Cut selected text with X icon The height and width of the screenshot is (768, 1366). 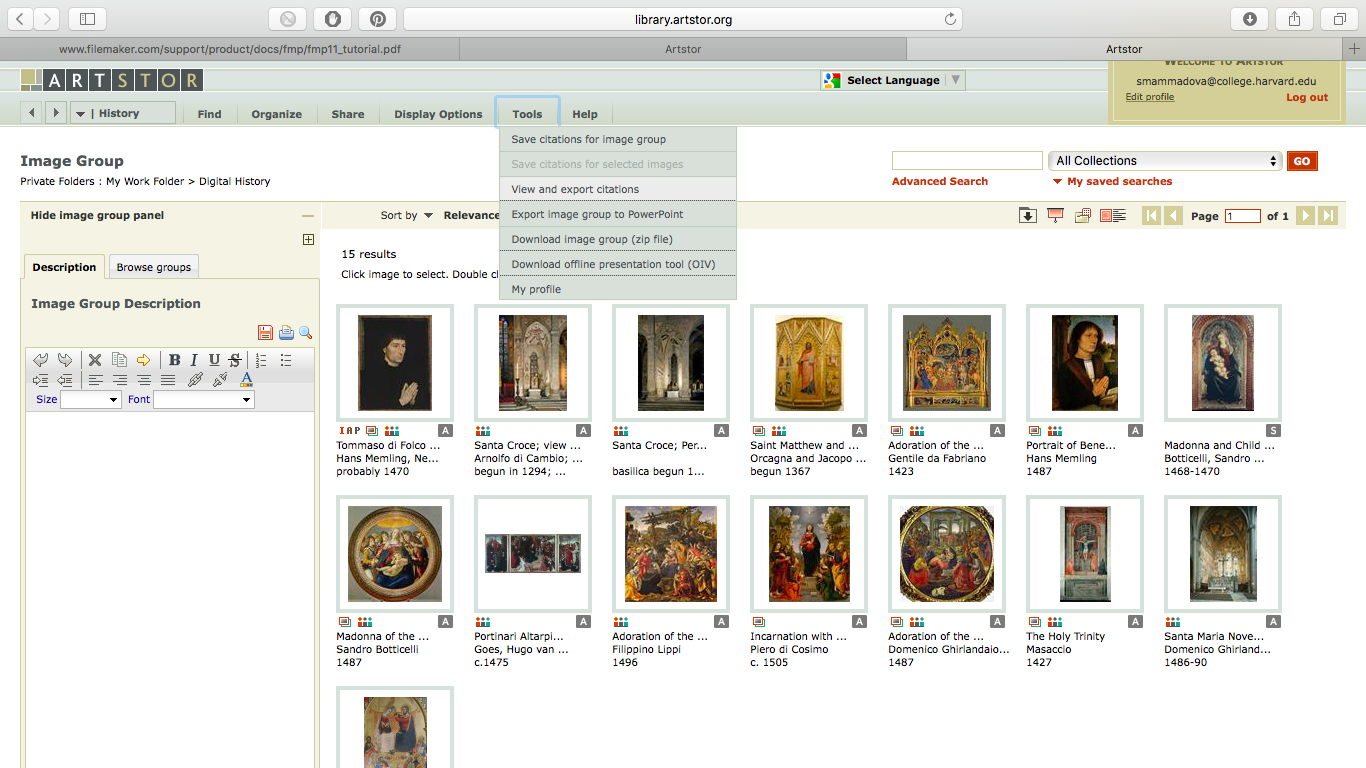[x=95, y=360]
